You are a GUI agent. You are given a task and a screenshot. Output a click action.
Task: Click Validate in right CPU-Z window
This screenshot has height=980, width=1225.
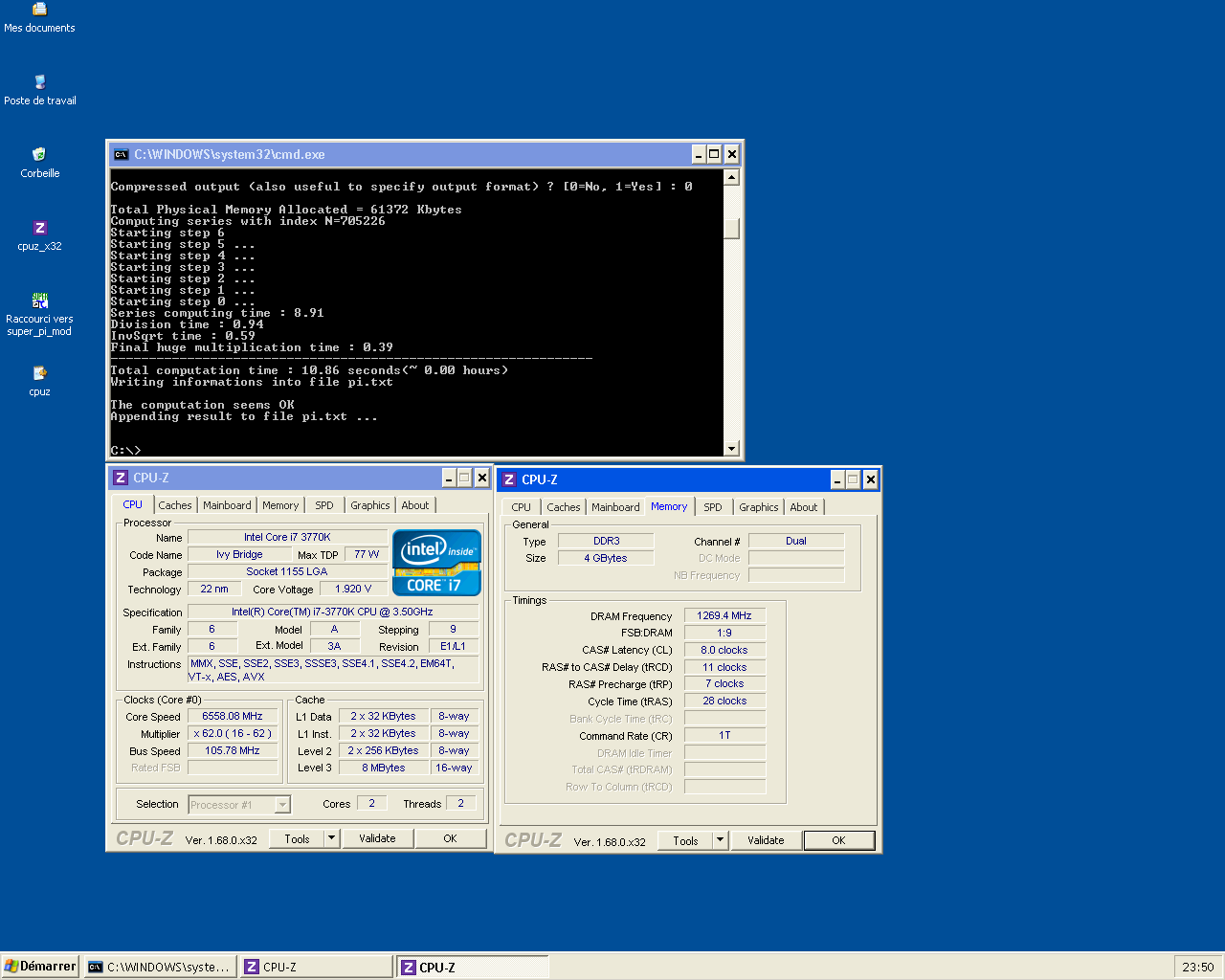[x=766, y=840]
